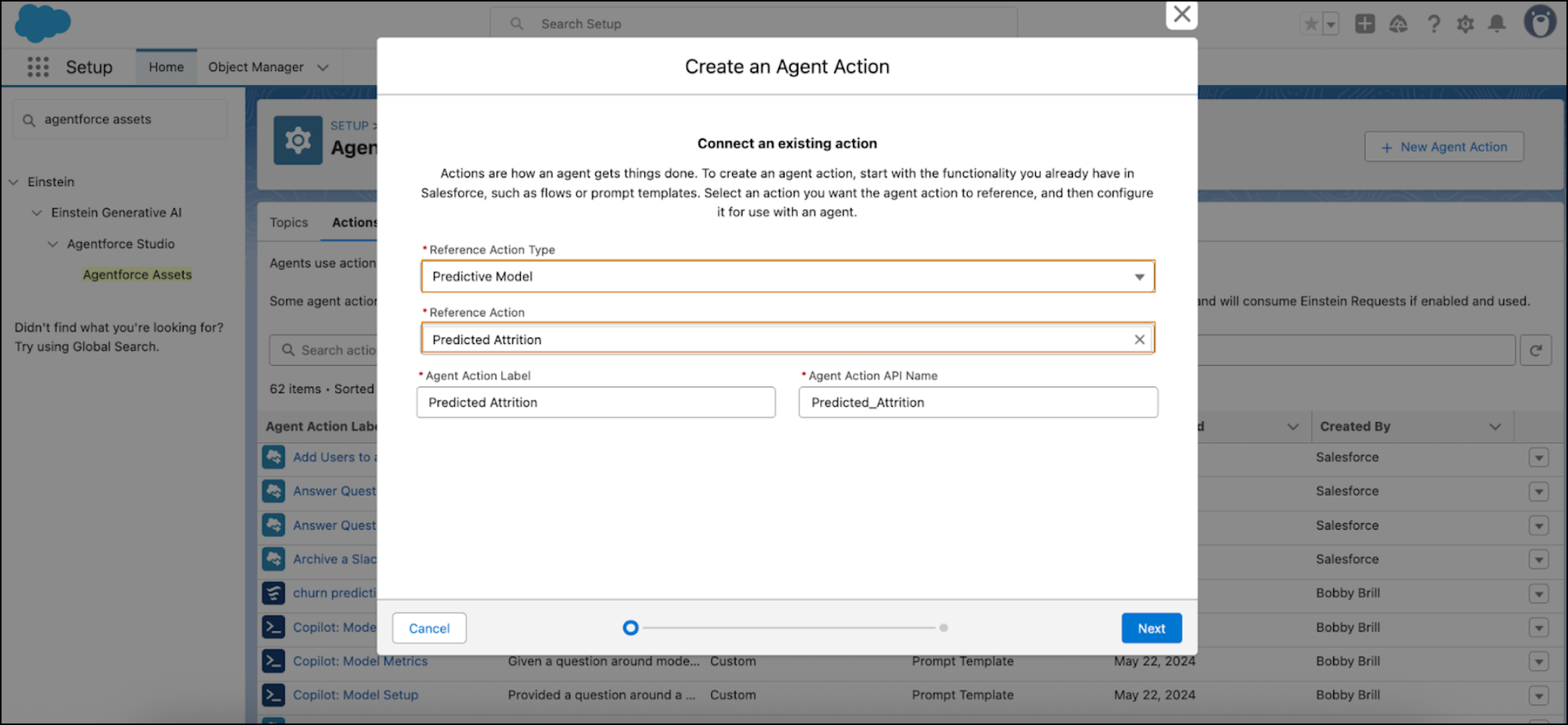Open the Favorites star icon
This screenshot has height=725, width=1568.
(x=1310, y=24)
